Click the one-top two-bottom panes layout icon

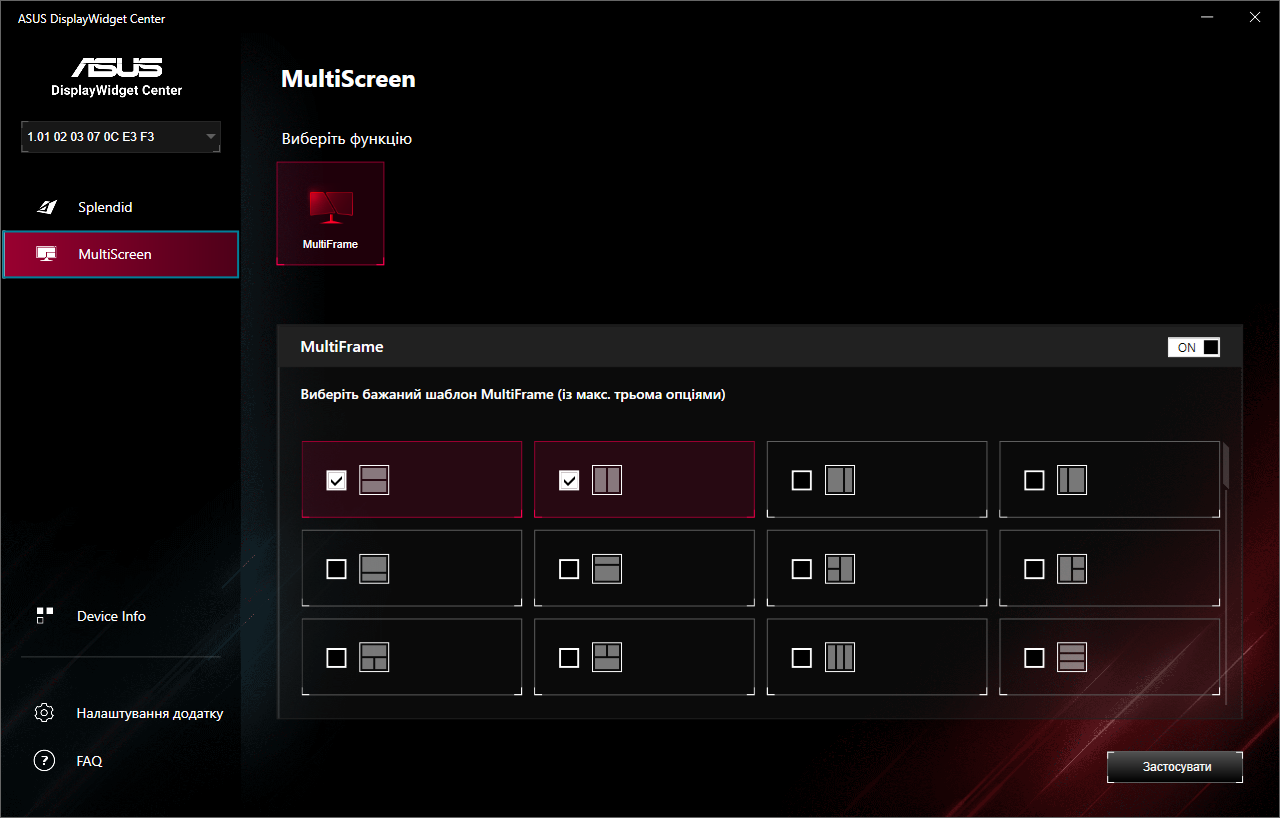point(374,657)
